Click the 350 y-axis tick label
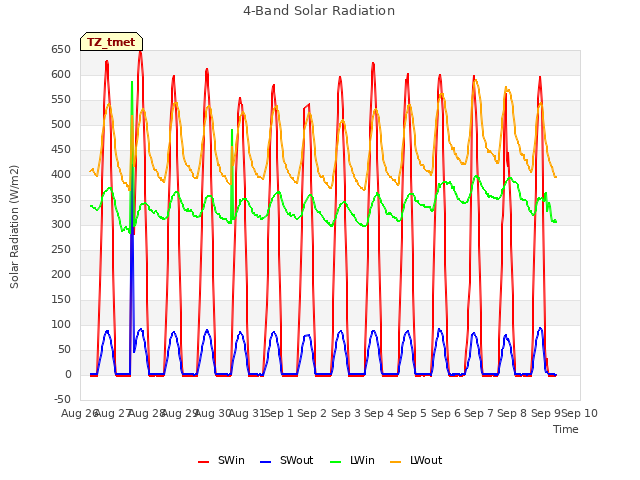Image resolution: width=640 pixels, height=480 pixels. (x=61, y=200)
